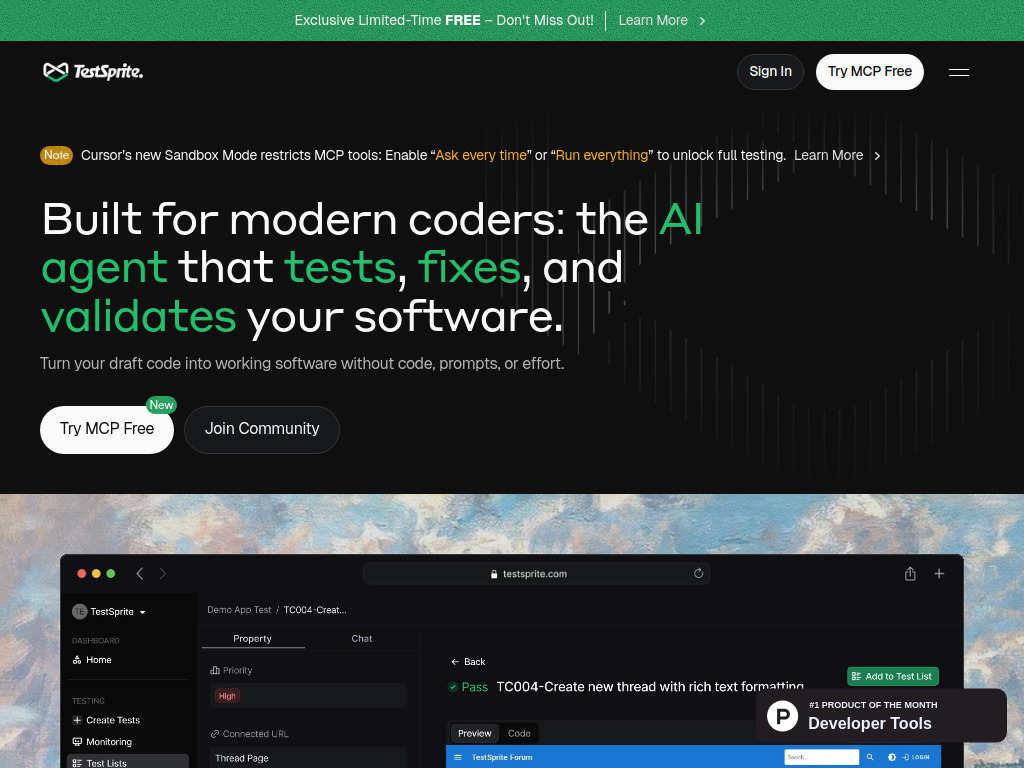Click the arrow next to banner Learn More
Screen dimensions: 1024x768
click(x=702, y=21)
